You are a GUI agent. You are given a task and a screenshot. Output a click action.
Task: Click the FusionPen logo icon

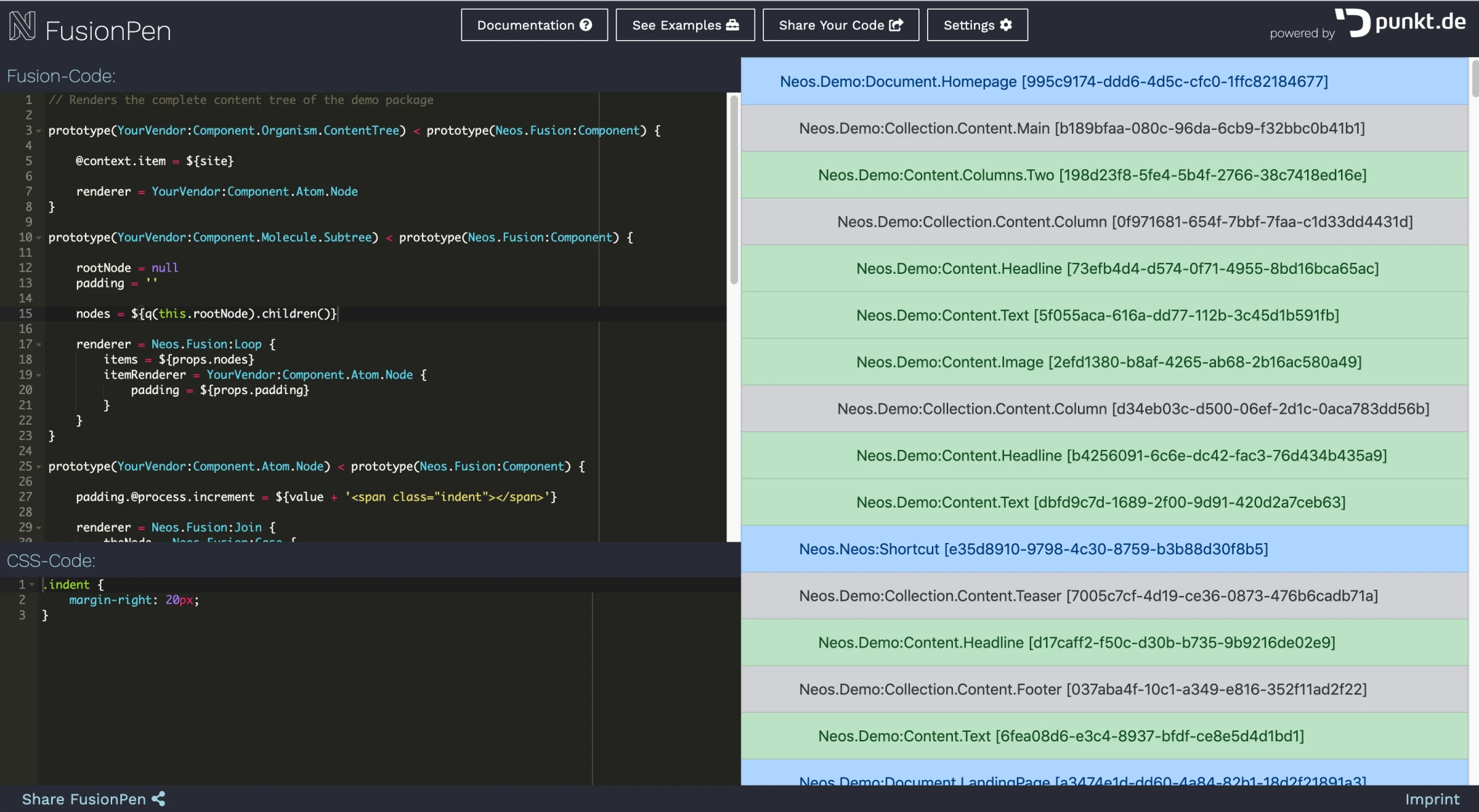(22, 26)
